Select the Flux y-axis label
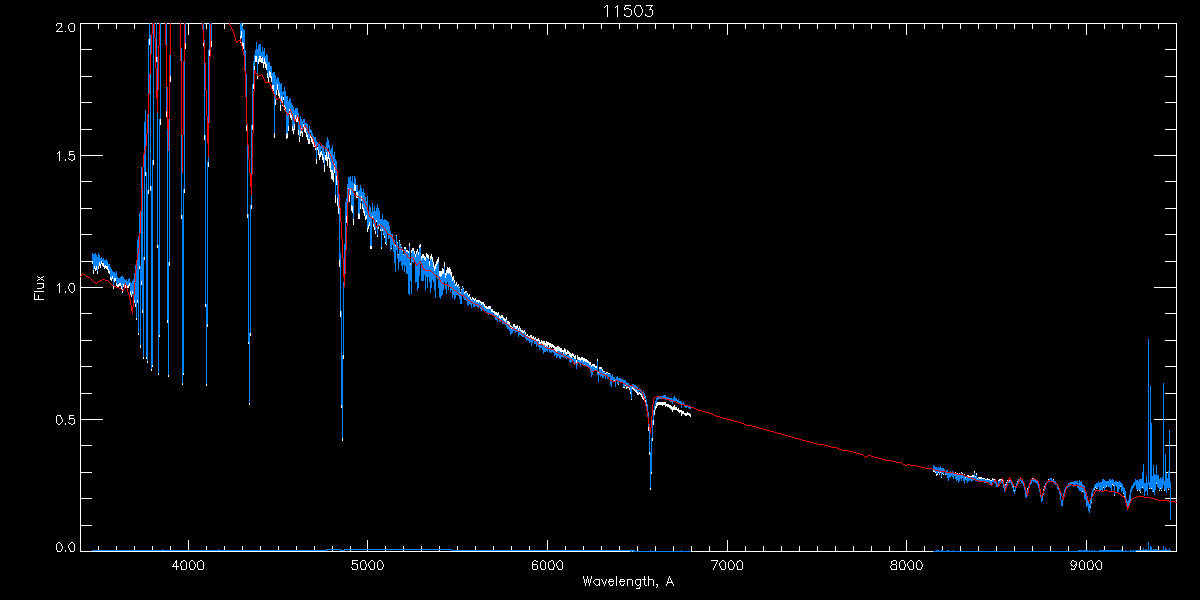This screenshot has height=600, width=1200. pyautogui.click(x=40, y=287)
